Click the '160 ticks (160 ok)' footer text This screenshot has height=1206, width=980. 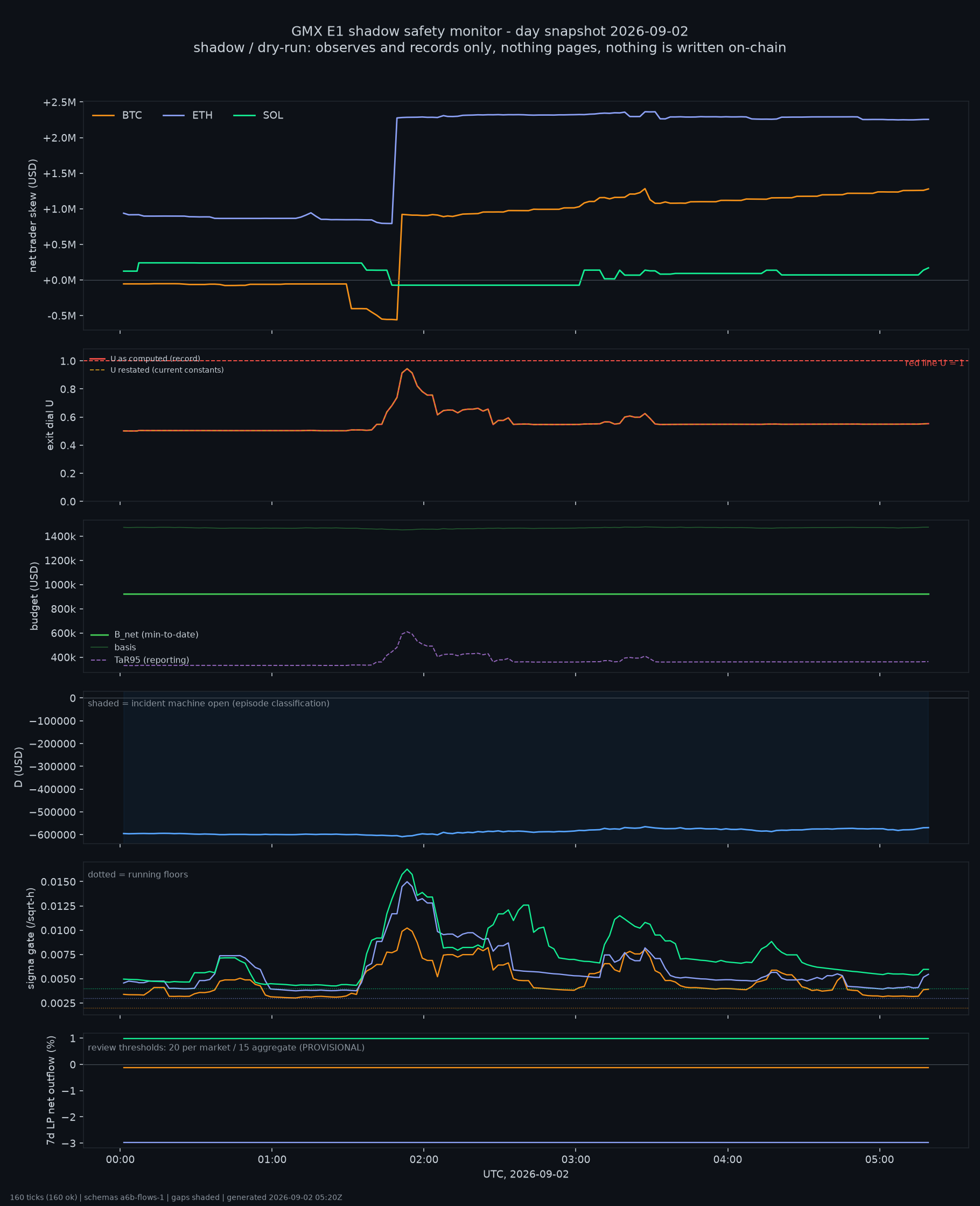44,1197
